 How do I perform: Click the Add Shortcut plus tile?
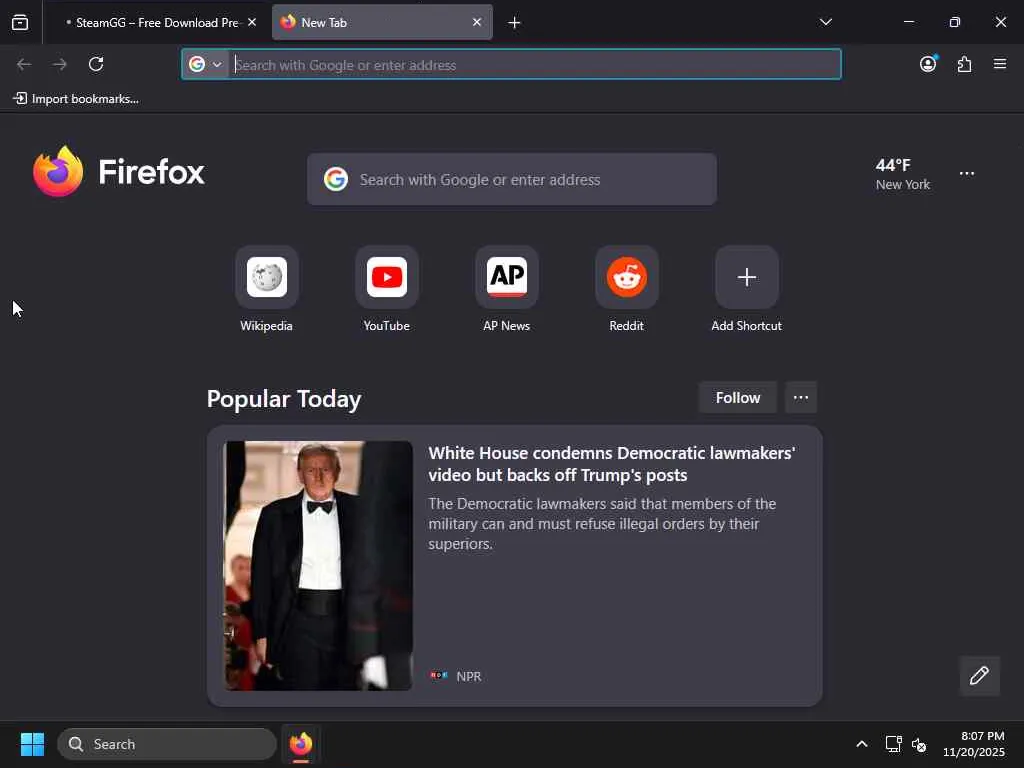(746, 277)
